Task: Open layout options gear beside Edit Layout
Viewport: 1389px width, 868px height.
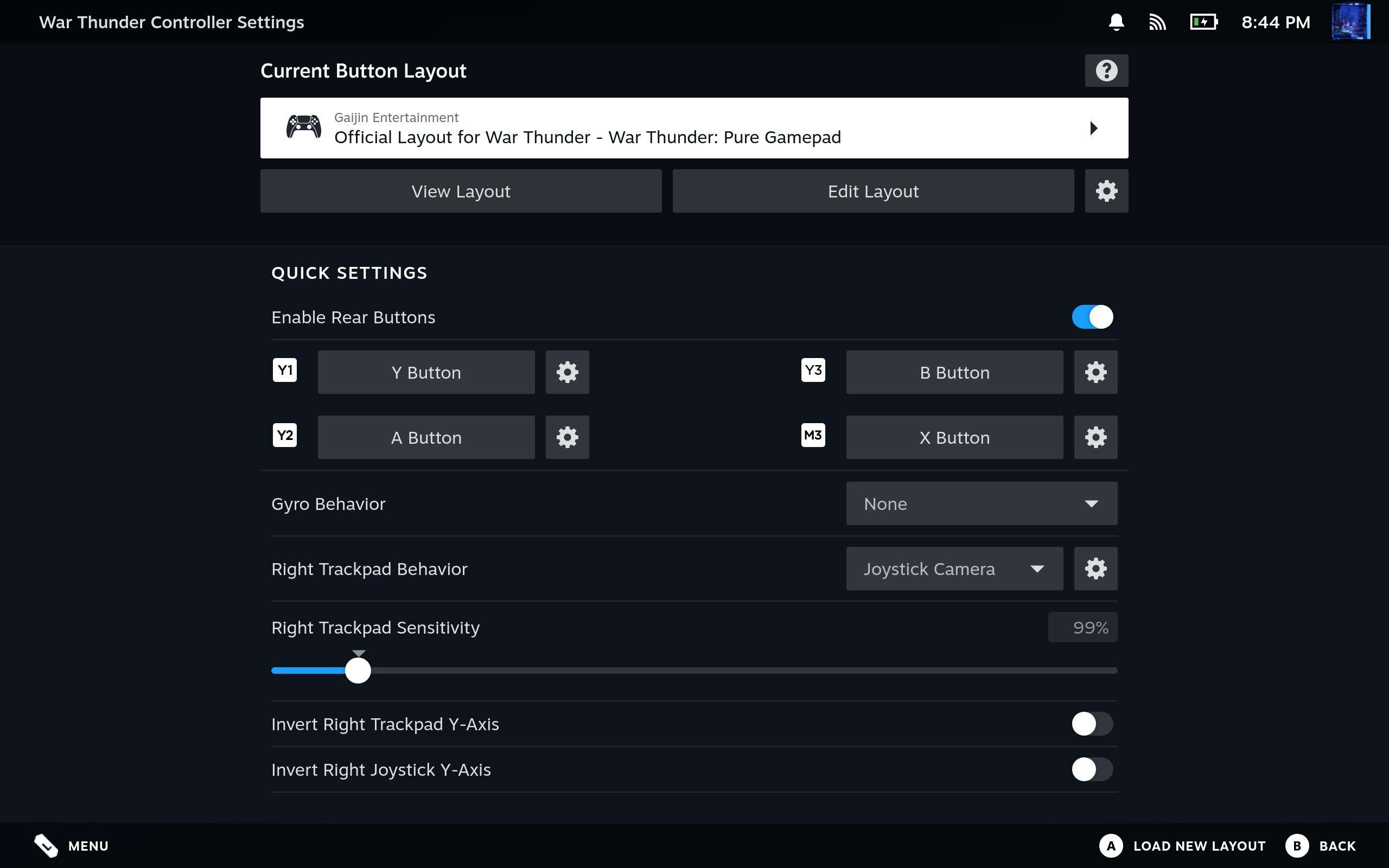Action: tap(1106, 191)
